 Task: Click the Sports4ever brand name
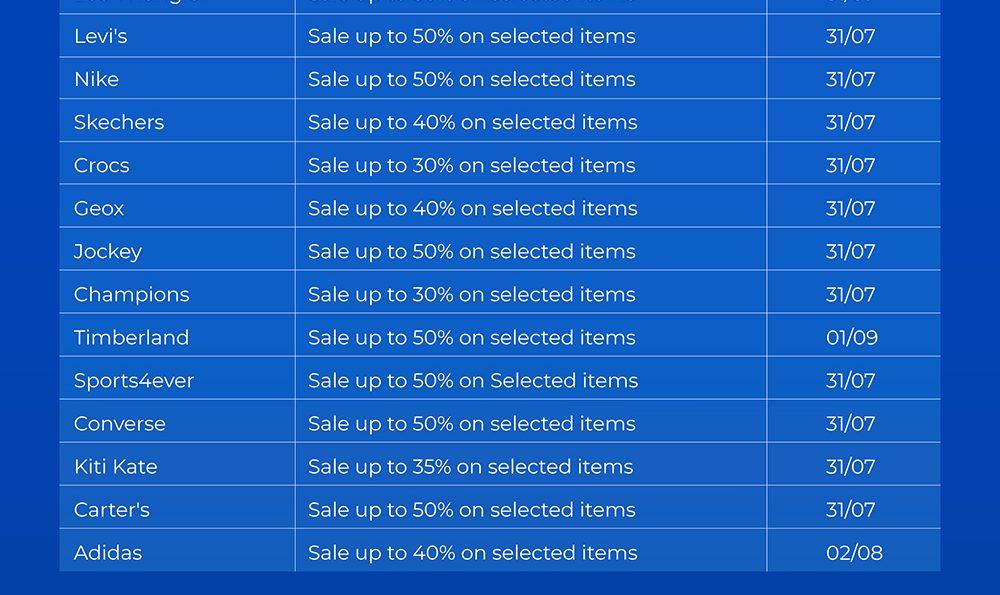click(134, 380)
